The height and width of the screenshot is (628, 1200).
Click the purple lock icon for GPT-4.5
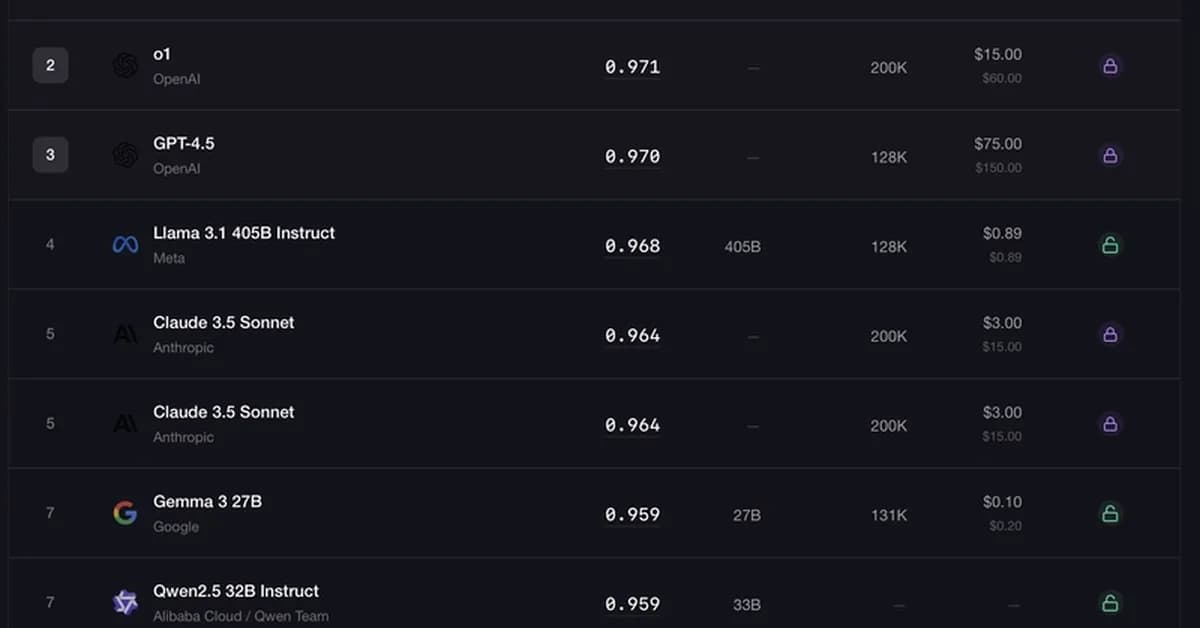coord(1109,155)
